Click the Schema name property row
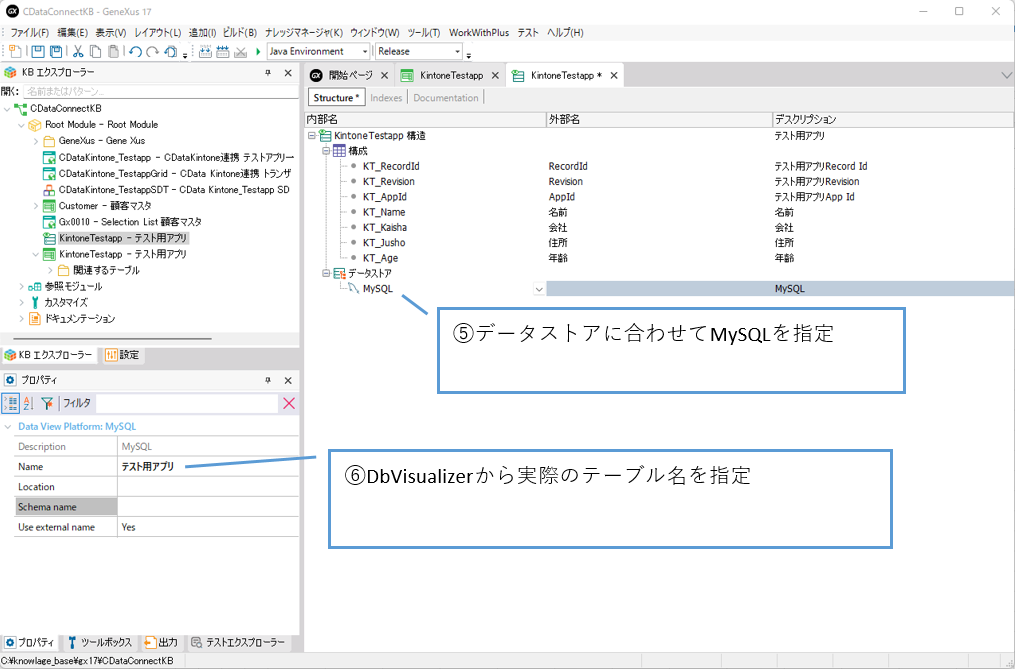 pos(157,507)
